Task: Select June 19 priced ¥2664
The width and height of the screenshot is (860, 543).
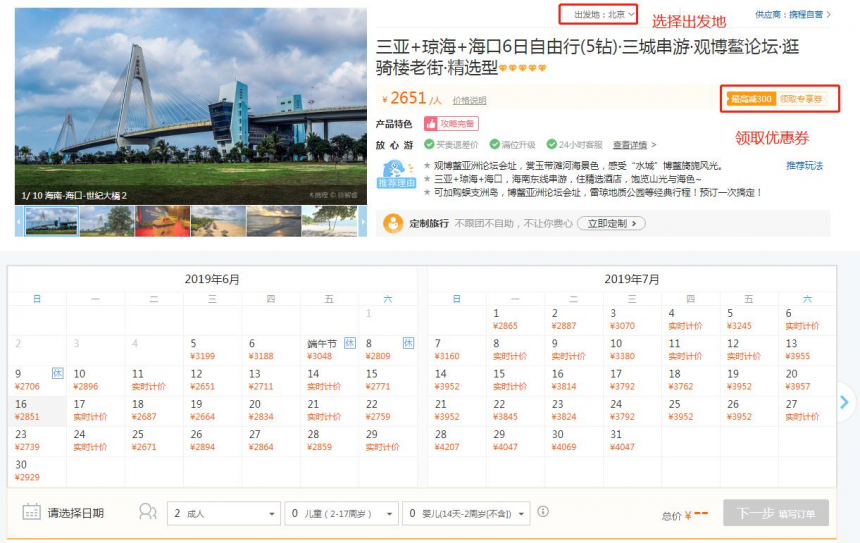Action: (x=213, y=410)
